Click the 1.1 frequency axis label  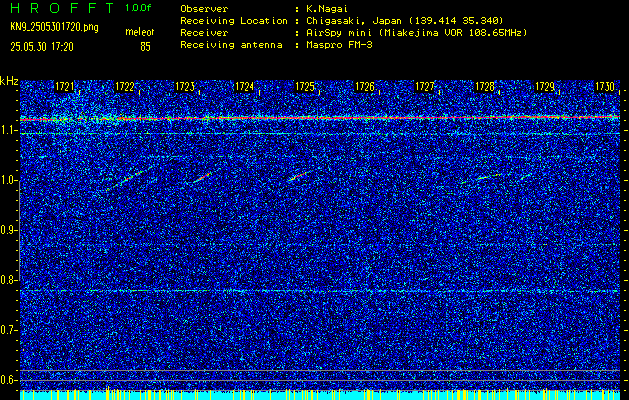coord(8,130)
